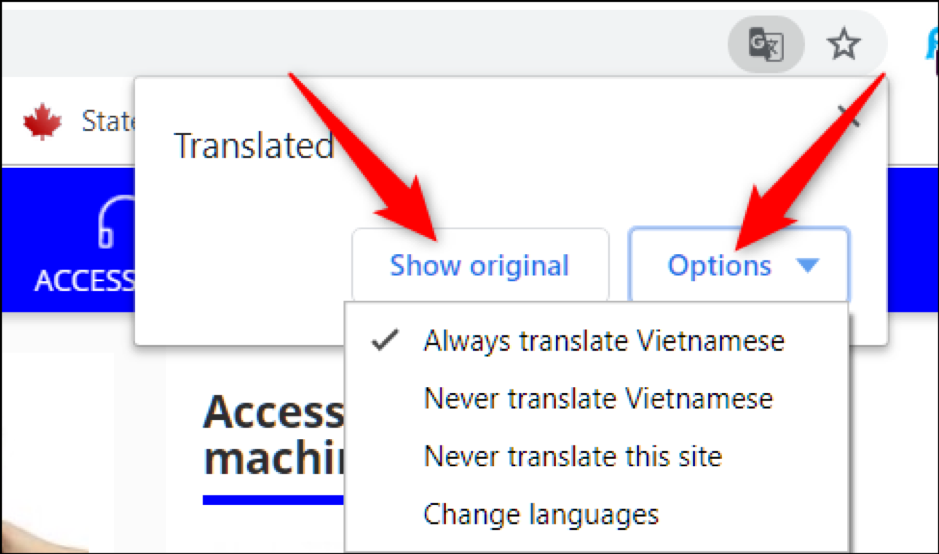The width and height of the screenshot is (939, 554).
Task: Click the Access machine heading text
Action: (274, 435)
